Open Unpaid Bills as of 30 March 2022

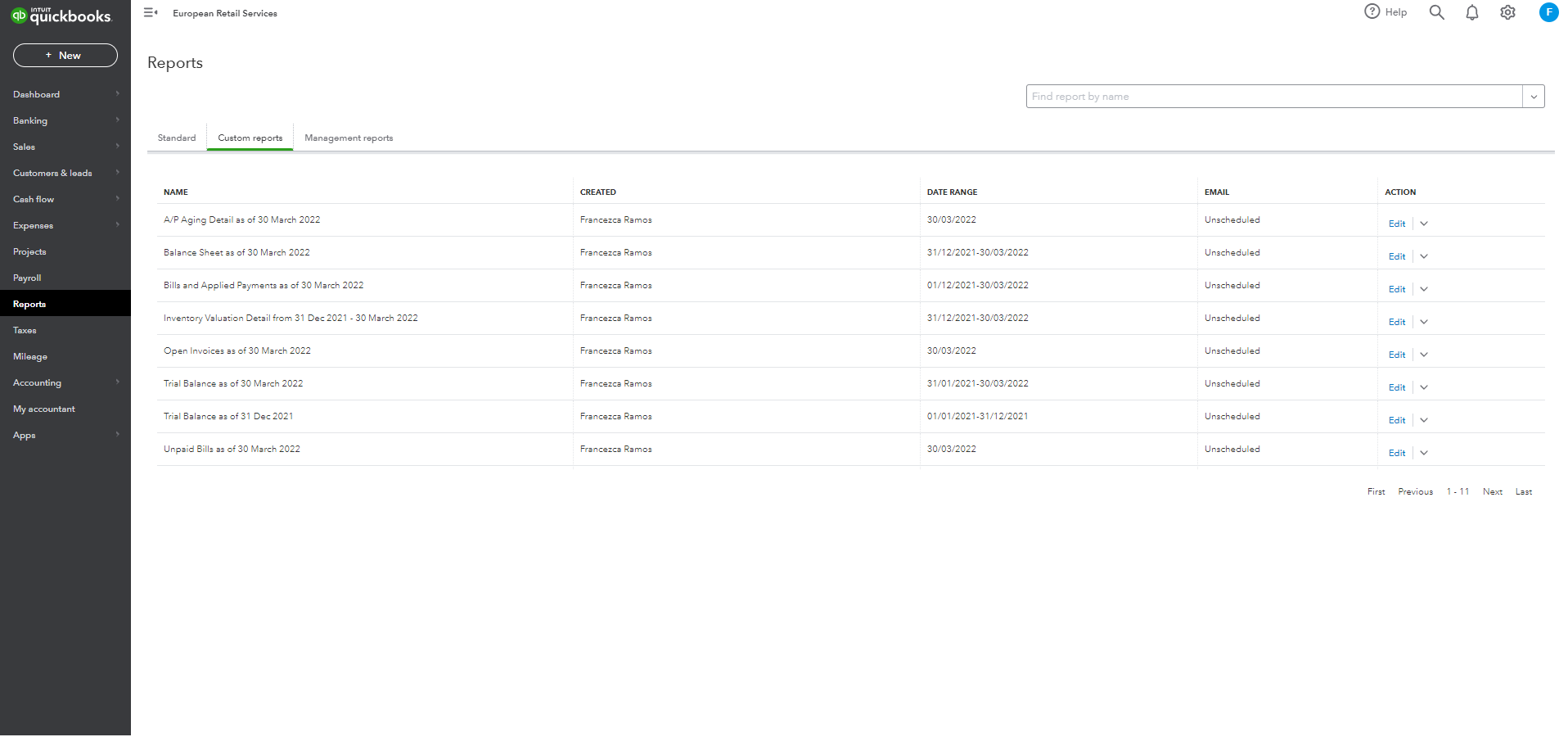click(x=232, y=449)
